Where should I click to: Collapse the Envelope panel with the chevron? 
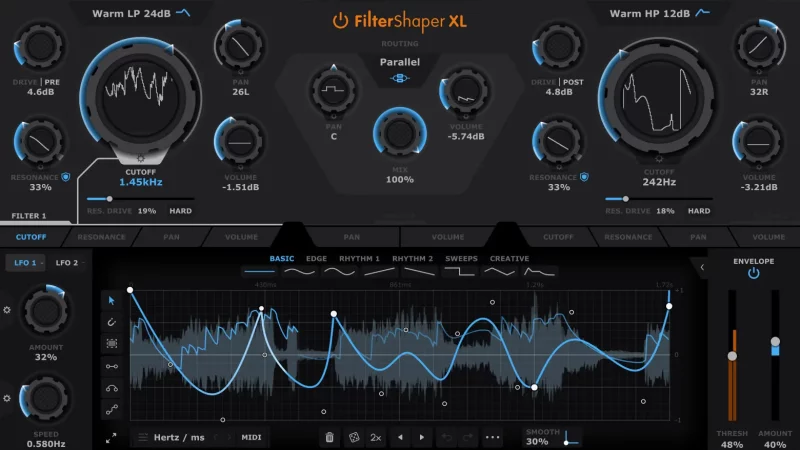pos(702,267)
